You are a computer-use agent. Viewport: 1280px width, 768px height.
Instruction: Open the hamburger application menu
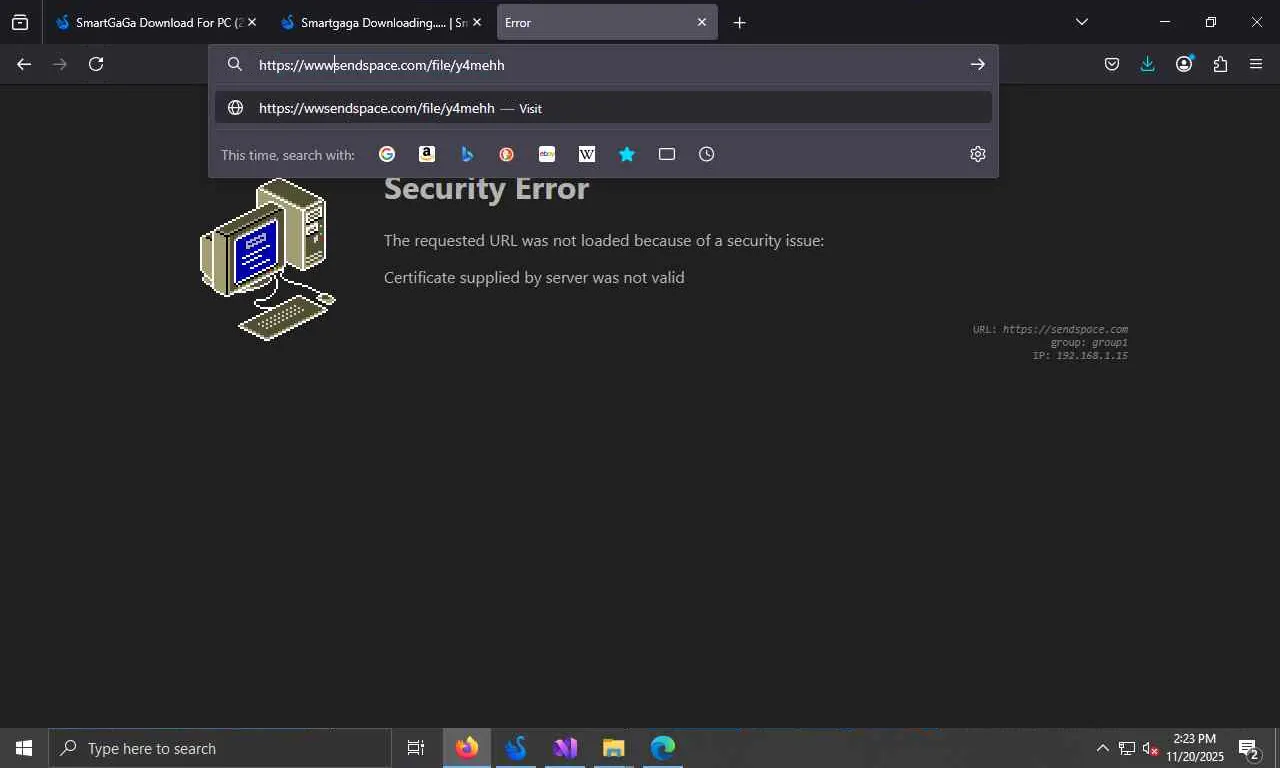(x=1256, y=64)
